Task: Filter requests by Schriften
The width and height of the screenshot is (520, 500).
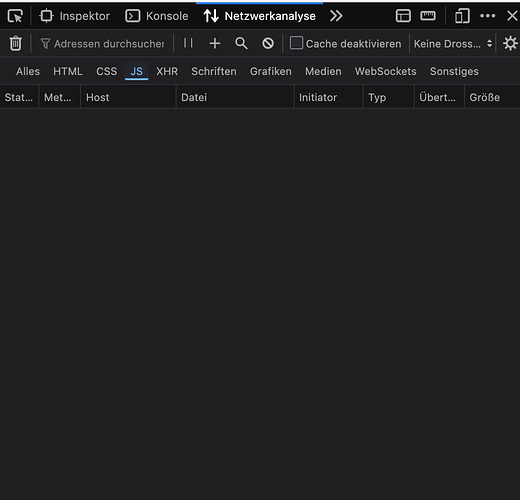Action: 214,71
